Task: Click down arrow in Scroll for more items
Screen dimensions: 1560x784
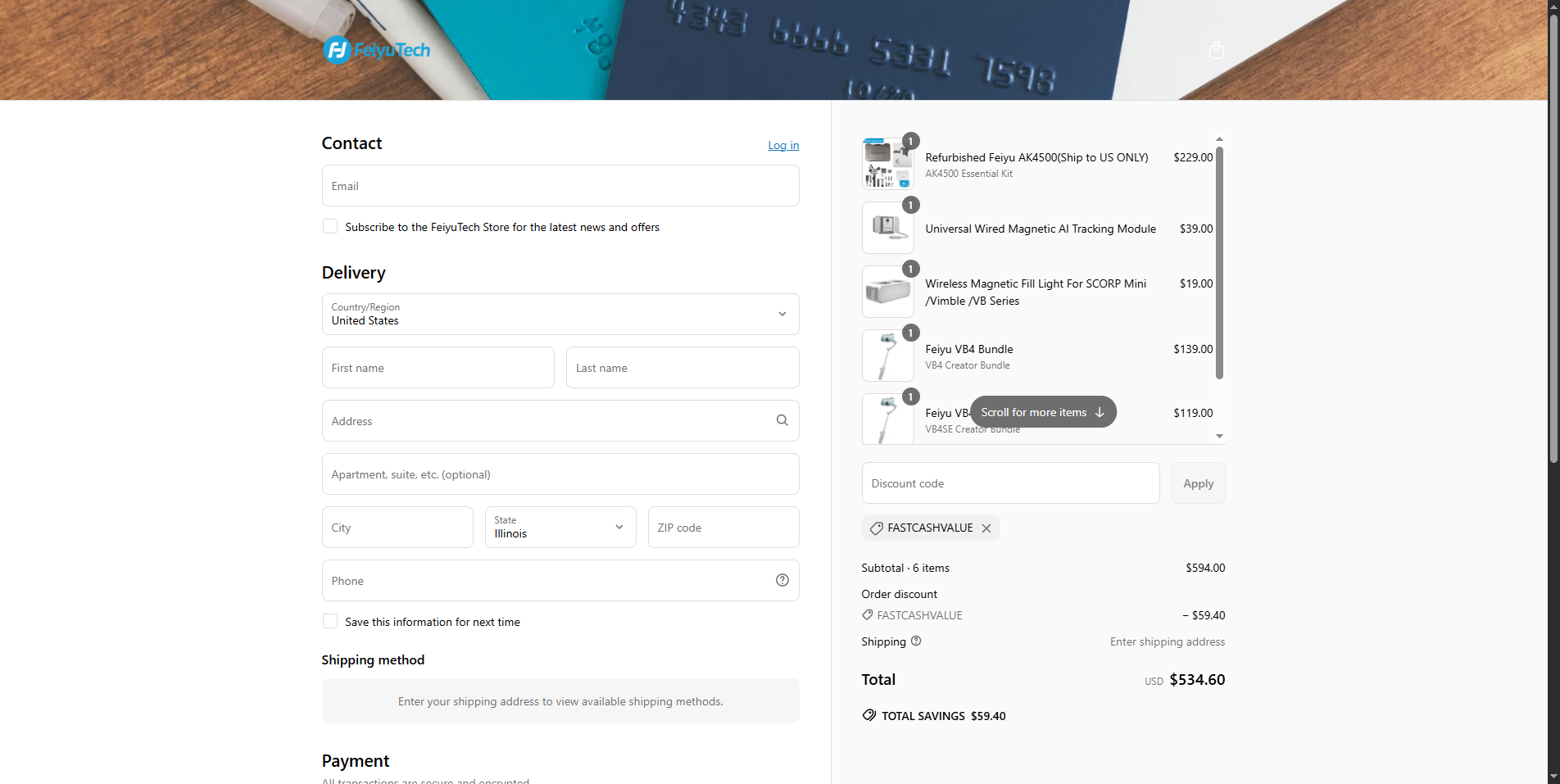Action: [1100, 412]
